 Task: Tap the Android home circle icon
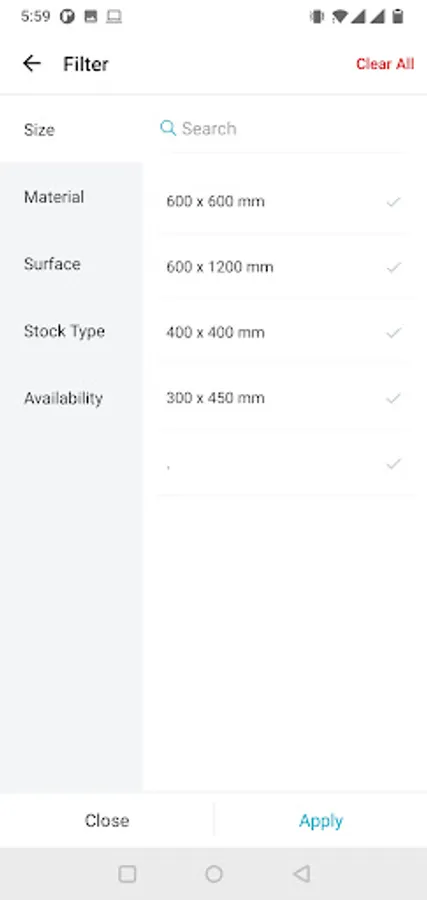pos(214,874)
